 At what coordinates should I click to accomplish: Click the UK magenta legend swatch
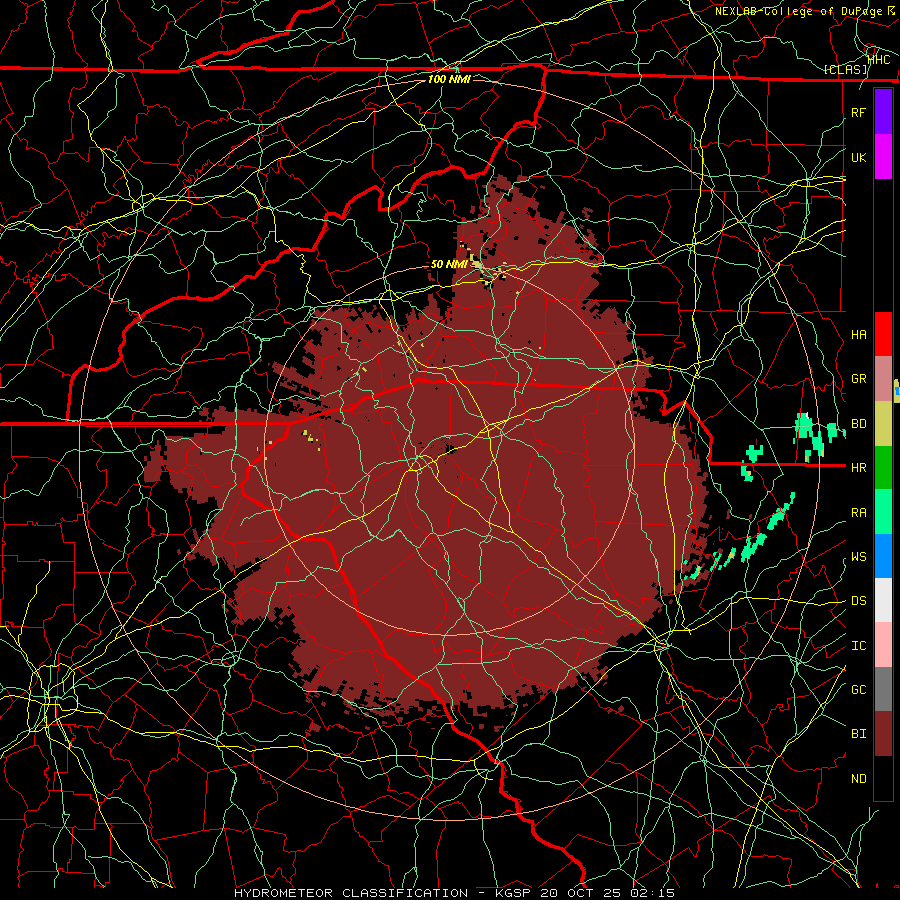click(883, 156)
